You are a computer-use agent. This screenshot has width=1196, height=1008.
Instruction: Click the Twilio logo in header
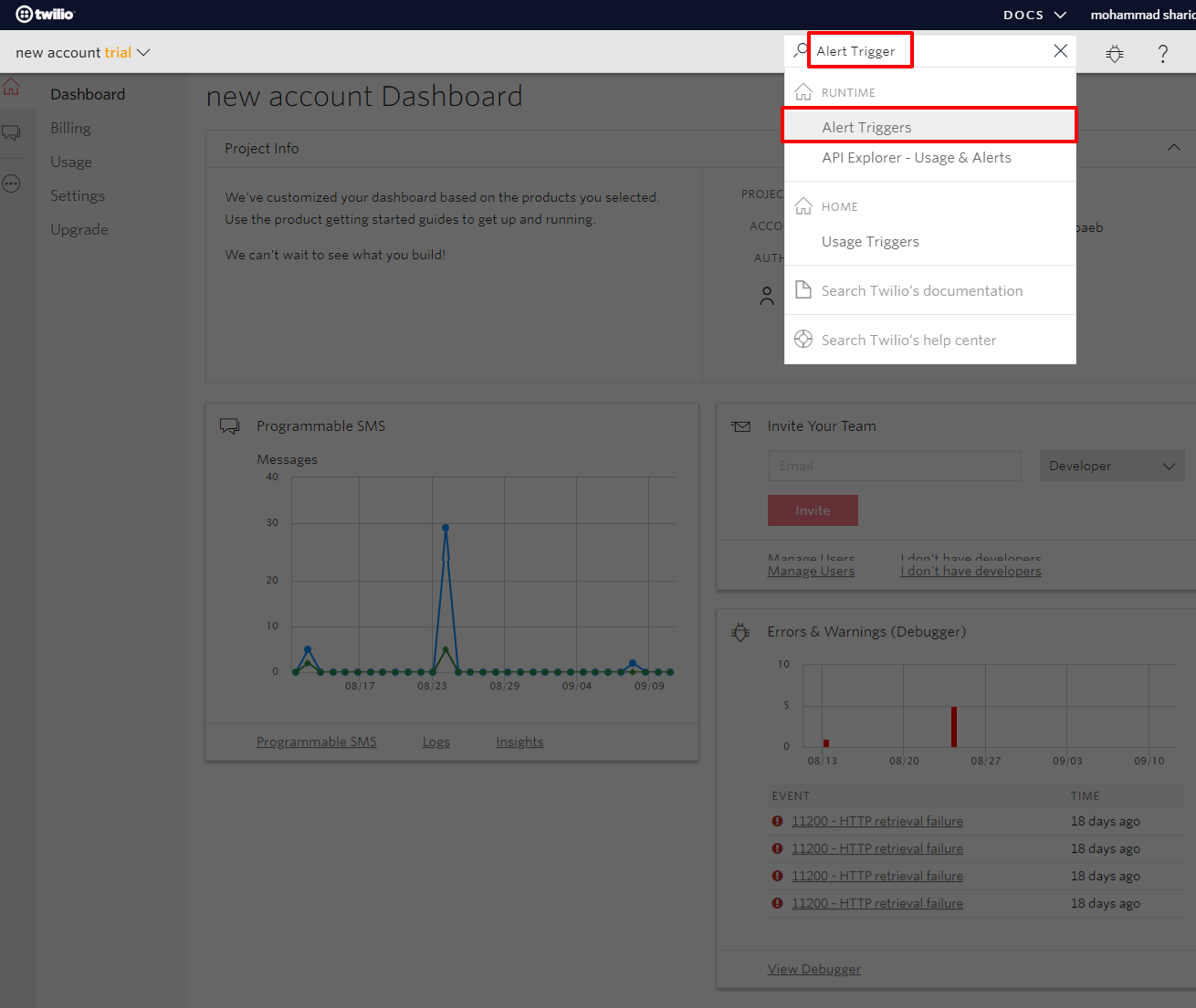coord(45,15)
